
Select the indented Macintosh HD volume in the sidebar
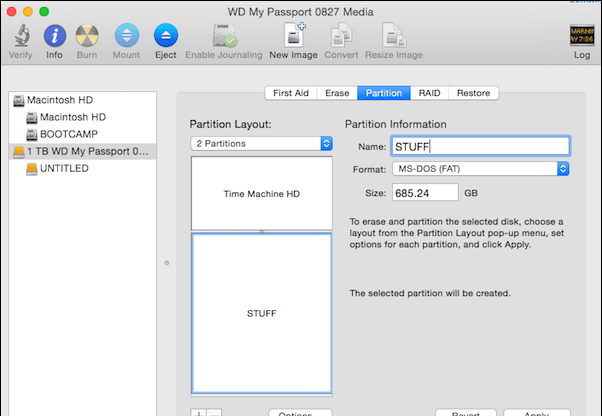point(83,117)
